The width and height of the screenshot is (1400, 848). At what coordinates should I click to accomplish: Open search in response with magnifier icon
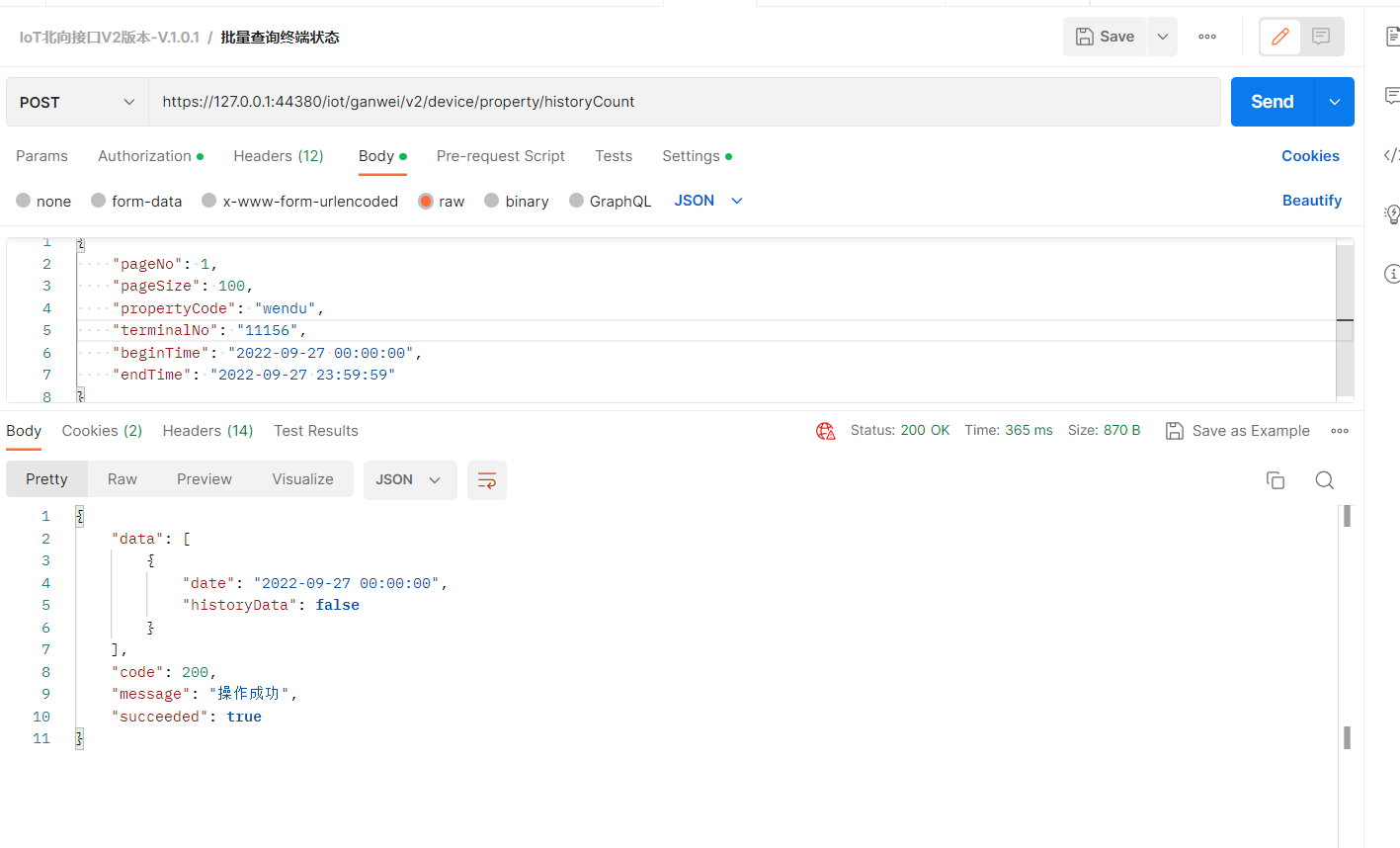(1325, 480)
